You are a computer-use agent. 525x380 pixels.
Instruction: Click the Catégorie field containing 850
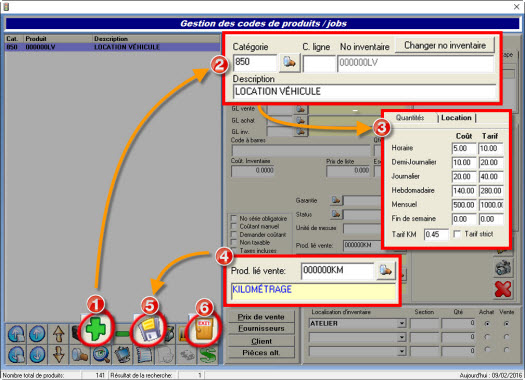point(255,63)
